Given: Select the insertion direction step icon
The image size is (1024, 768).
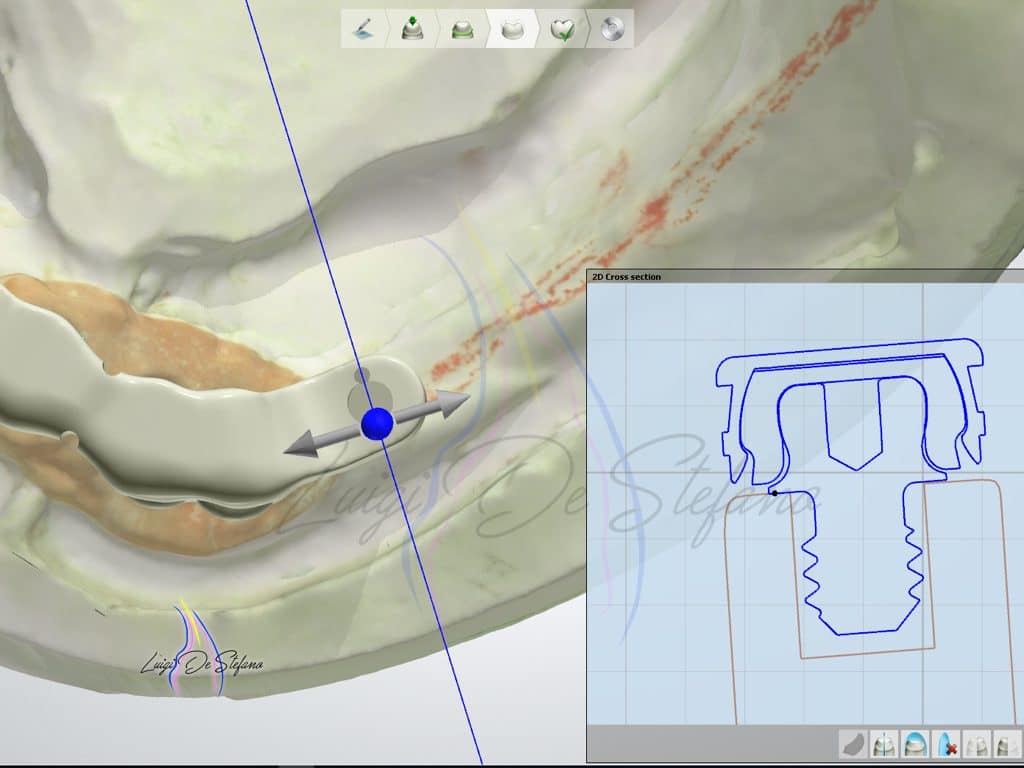Looking at the screenshot, I should 411,30.
